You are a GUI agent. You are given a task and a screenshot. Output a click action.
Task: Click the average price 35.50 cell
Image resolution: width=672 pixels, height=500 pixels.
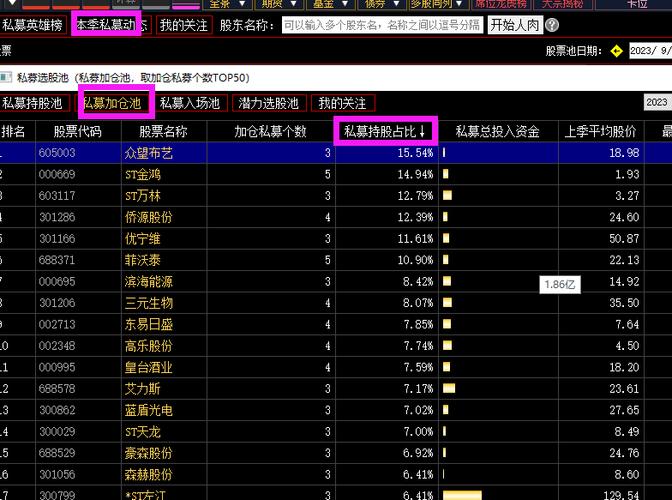[624, 303]
